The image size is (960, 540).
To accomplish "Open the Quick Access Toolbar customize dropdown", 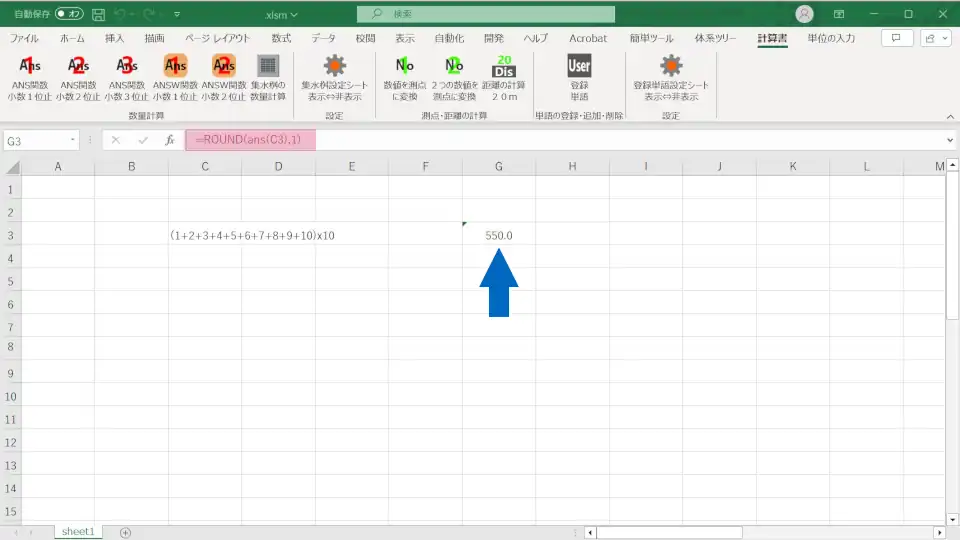I will pos(177,15).
